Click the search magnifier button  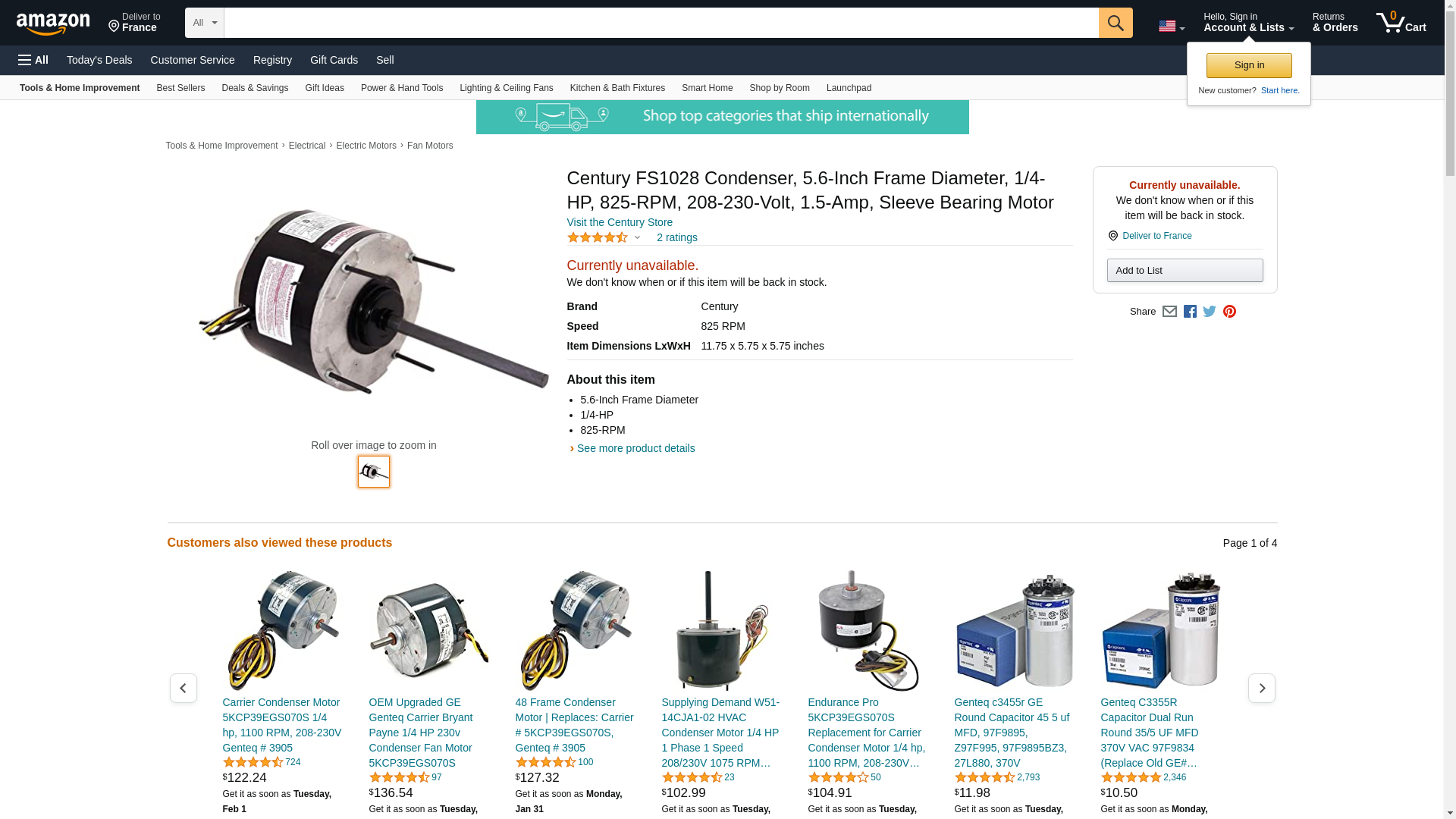1116,23
